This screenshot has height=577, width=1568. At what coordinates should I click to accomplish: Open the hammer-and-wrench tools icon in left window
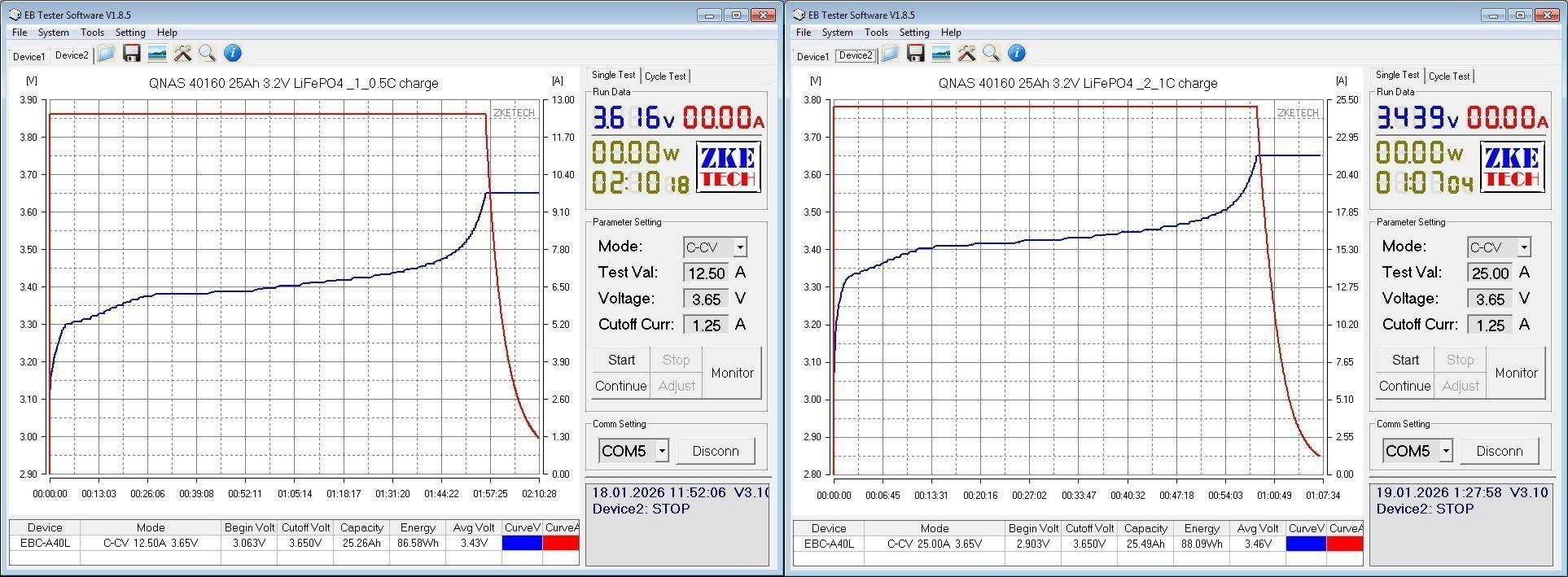click(x=183, y=54)
